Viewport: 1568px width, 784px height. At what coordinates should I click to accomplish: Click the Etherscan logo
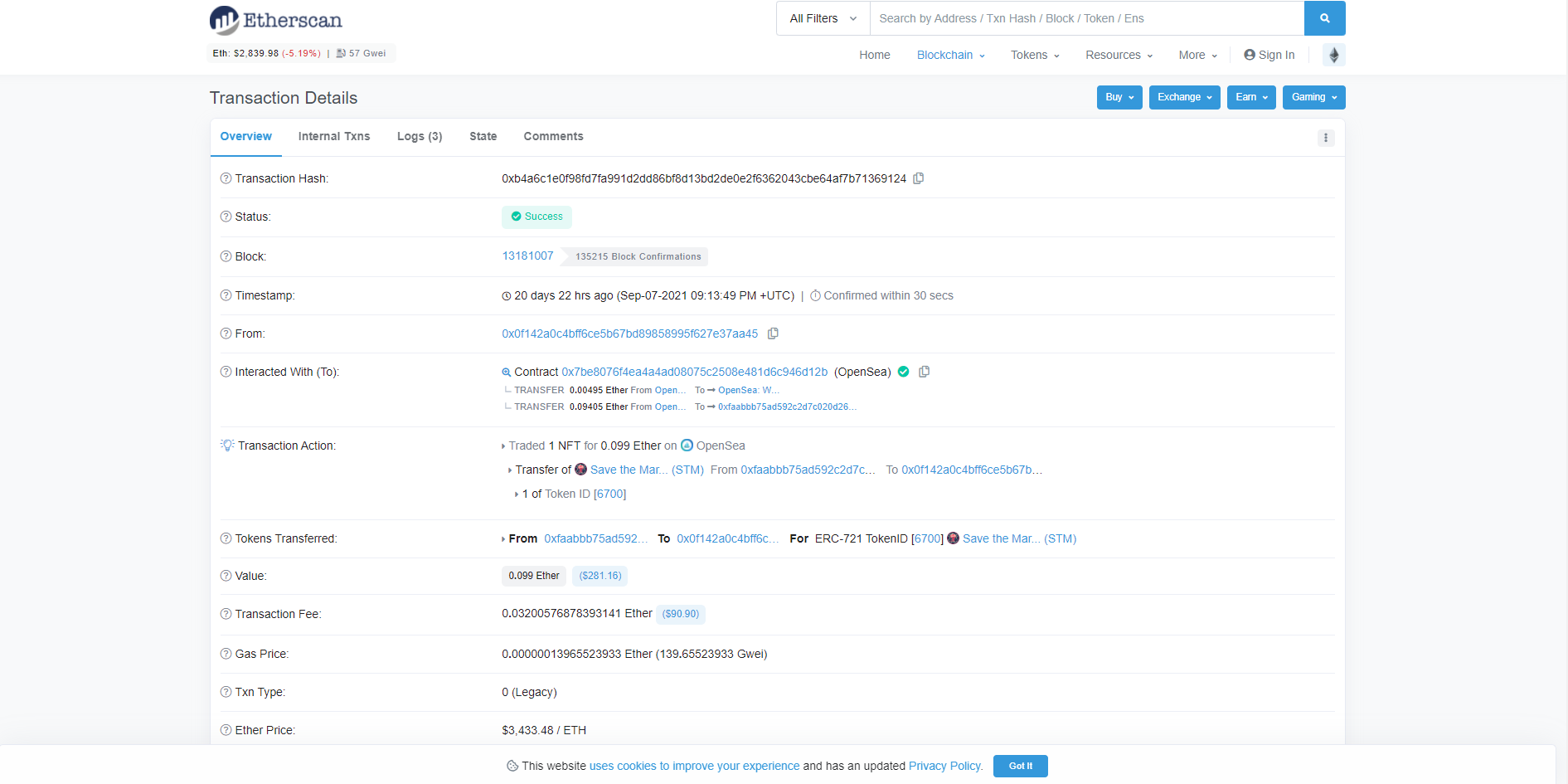pos(276,20)
